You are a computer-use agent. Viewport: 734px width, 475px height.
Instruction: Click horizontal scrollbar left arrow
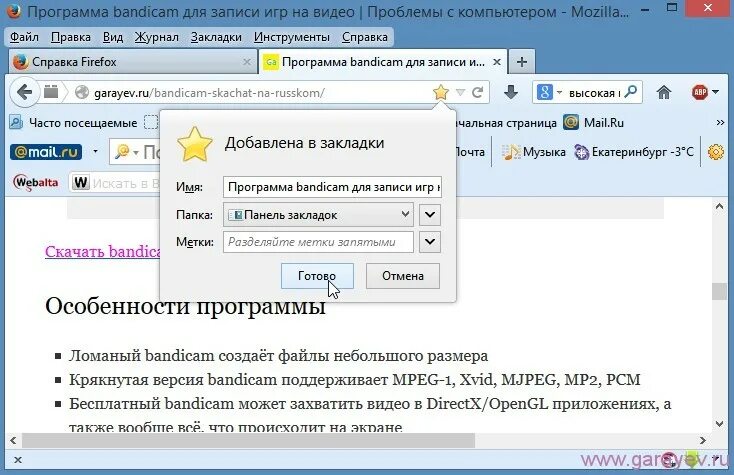[13, 440]
